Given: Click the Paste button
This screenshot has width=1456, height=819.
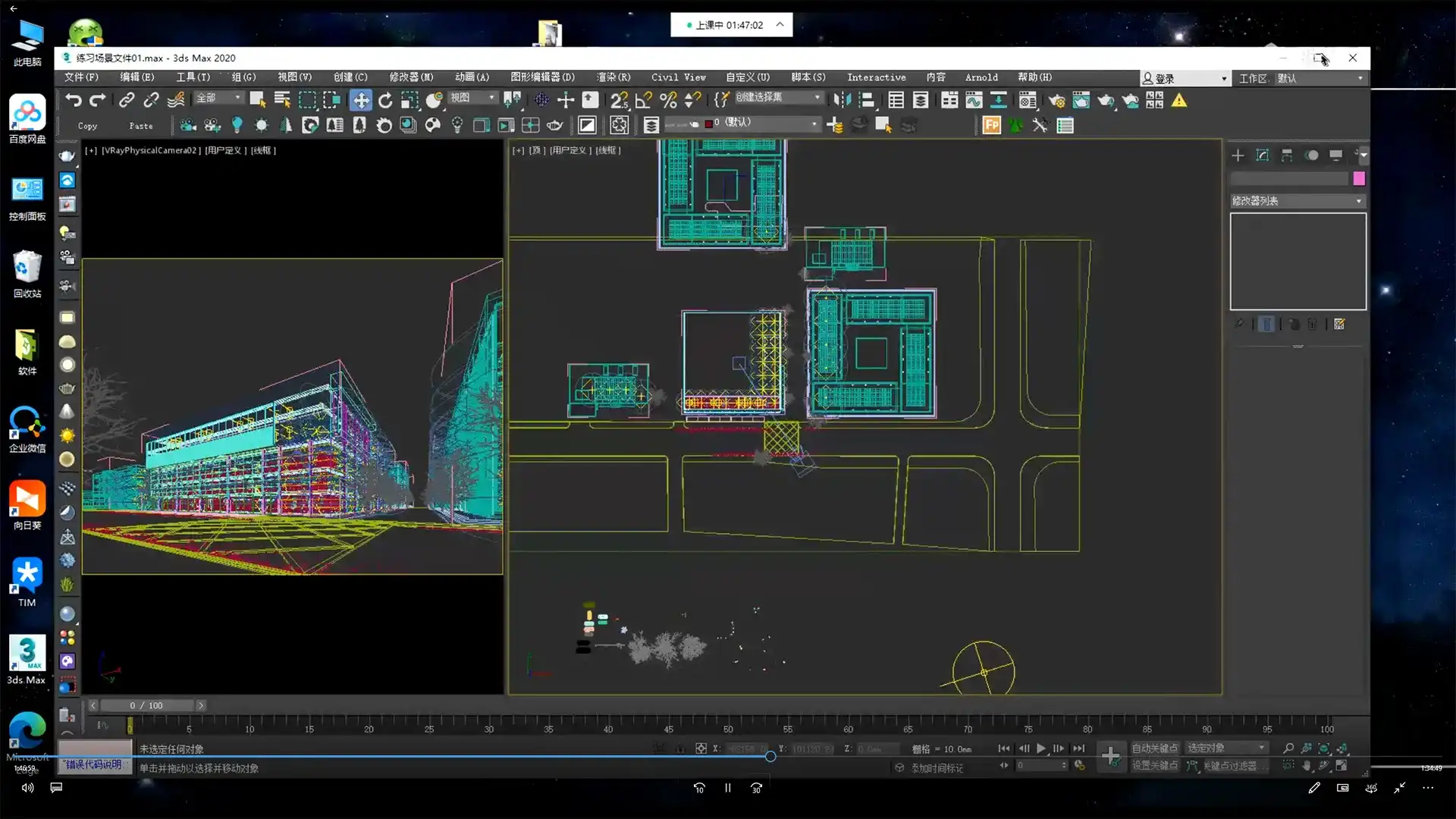Looking at the screenshot, I should (x=140, y=126).
